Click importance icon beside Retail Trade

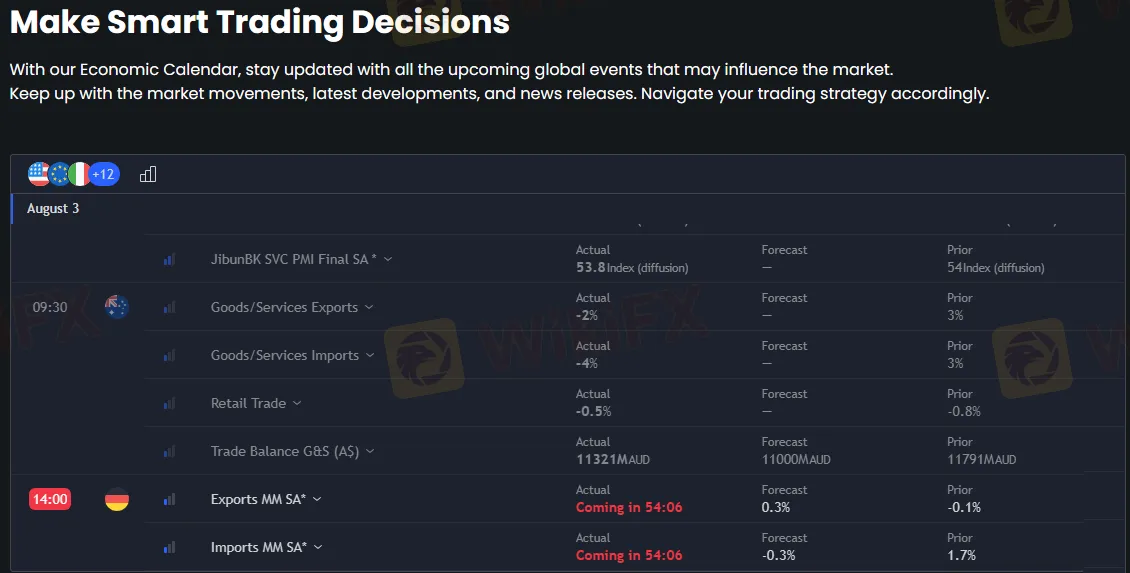click(x=169, y=403)
